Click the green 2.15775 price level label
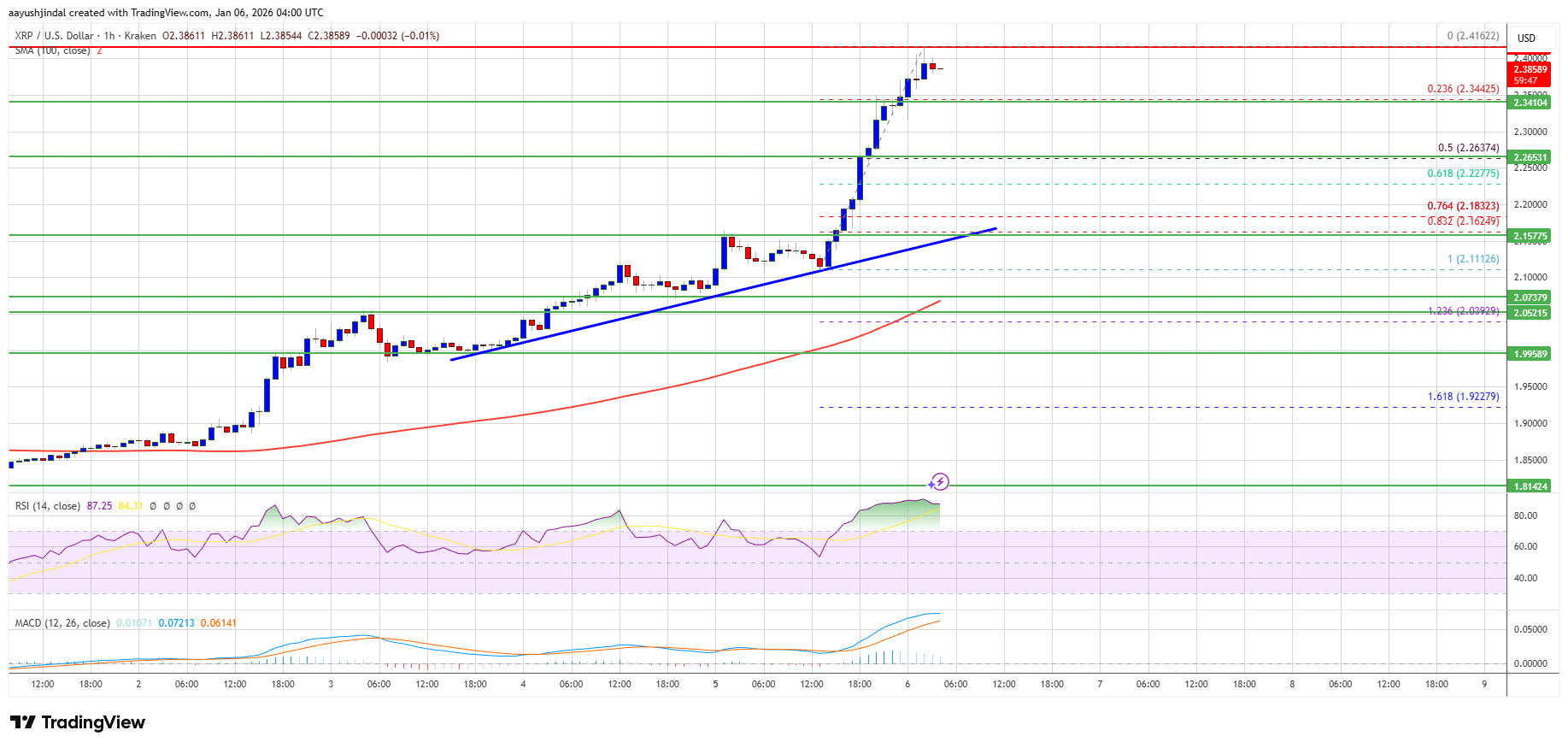 (1530, 236)
